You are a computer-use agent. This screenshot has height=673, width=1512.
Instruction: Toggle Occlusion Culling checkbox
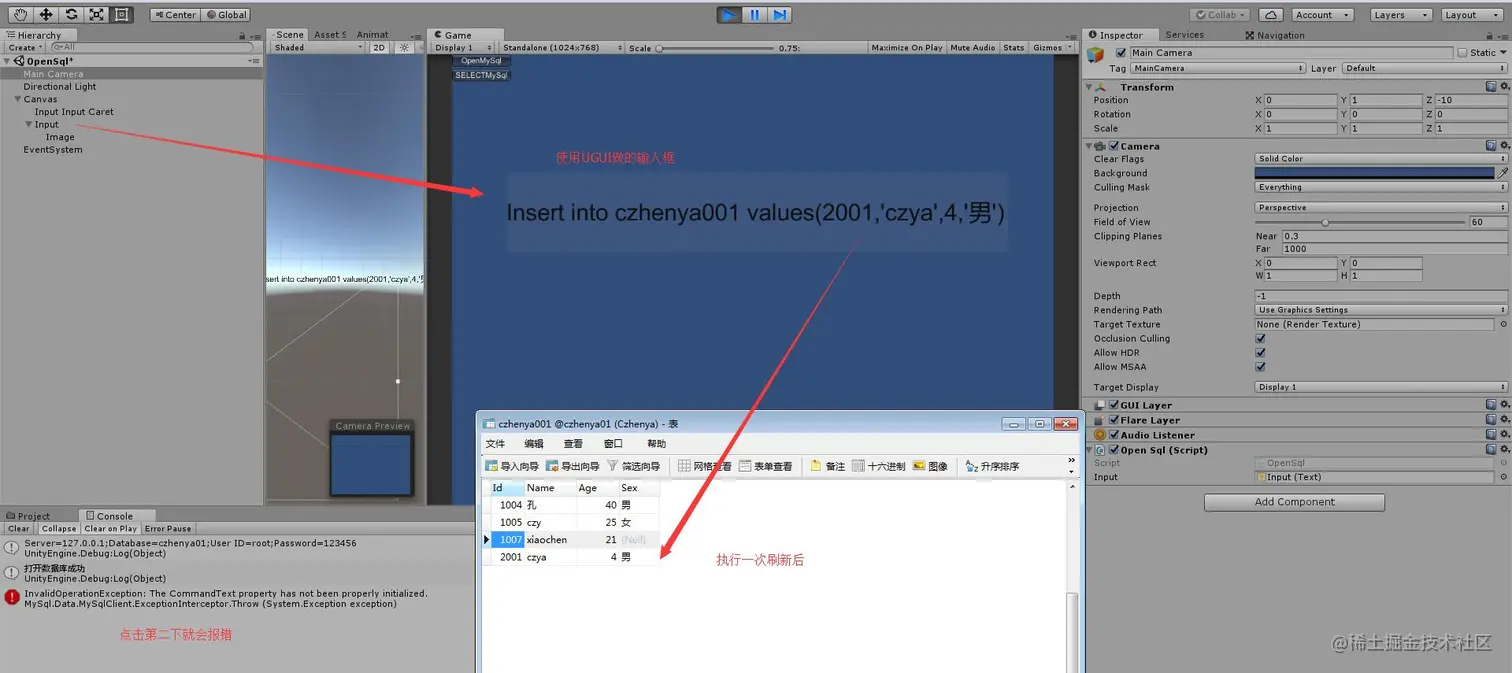tap(1260, 338)
